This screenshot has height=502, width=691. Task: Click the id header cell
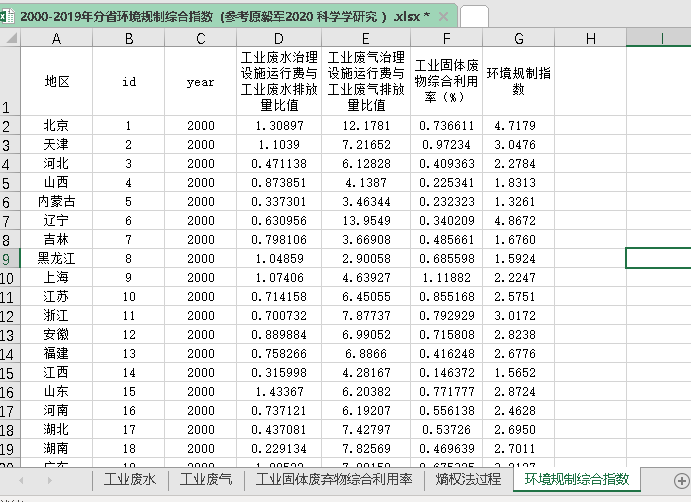click(129, 81)
